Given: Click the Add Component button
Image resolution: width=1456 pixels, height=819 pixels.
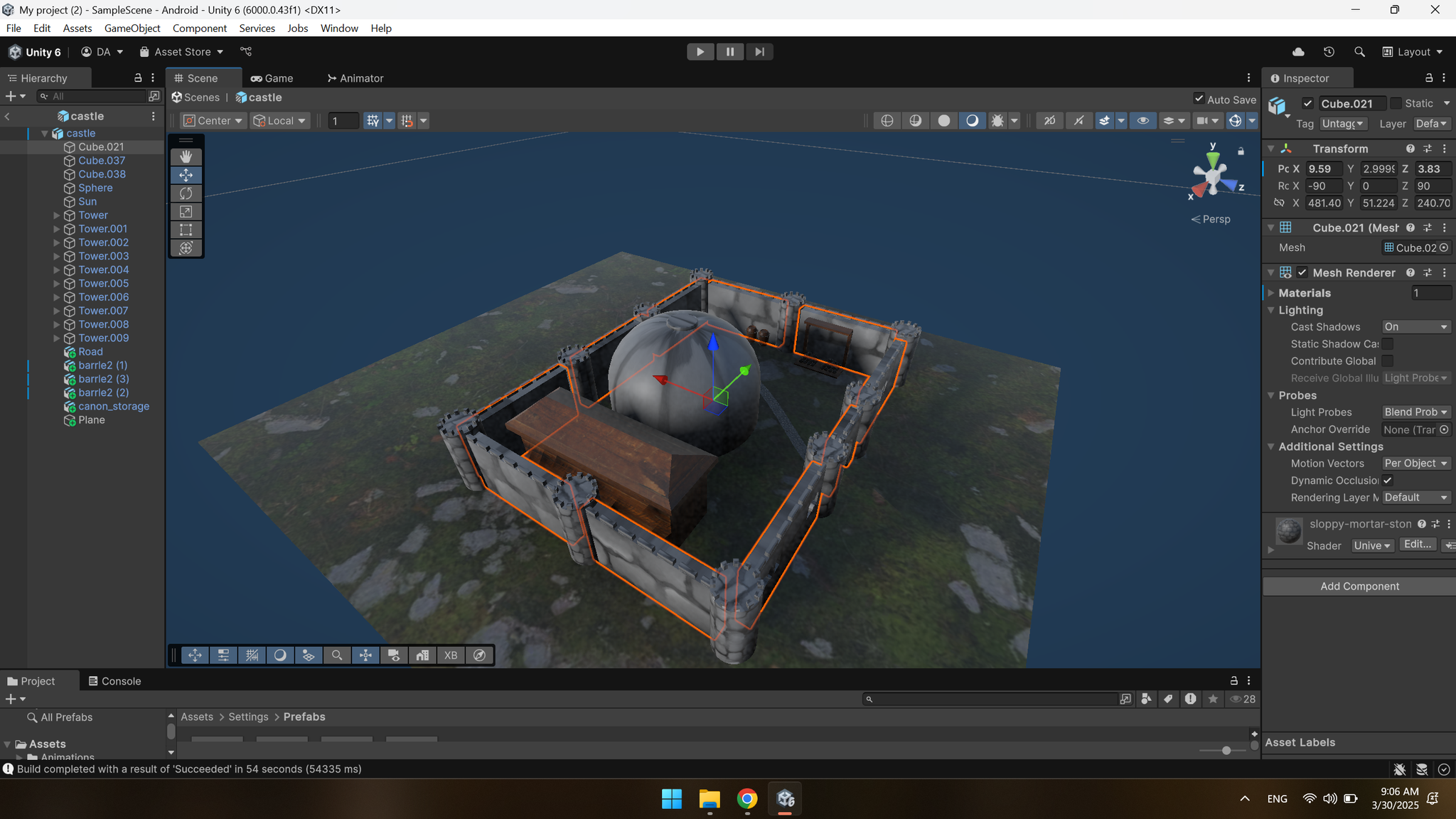Looking at the screenshot, I should coord(1359,587).
